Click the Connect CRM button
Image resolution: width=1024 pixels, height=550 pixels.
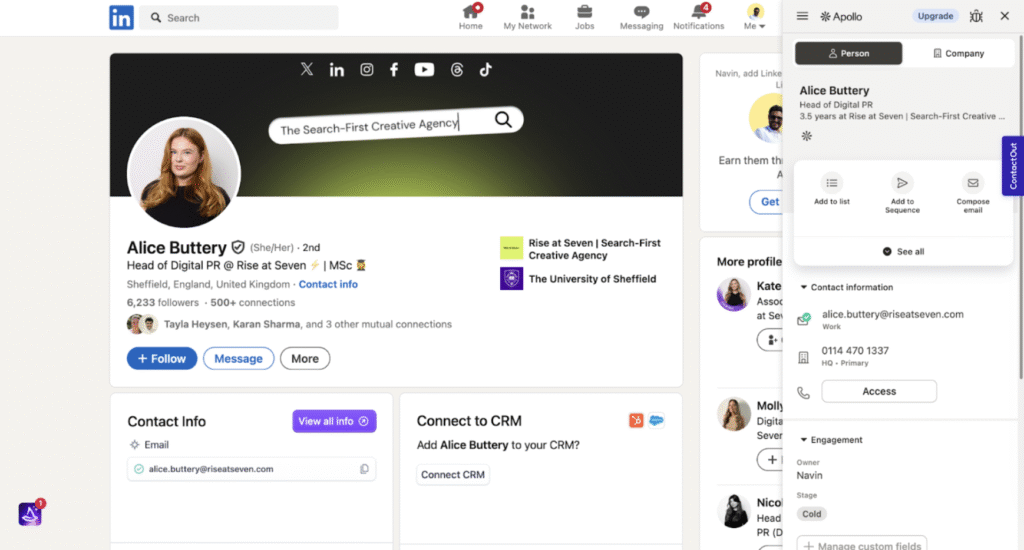(x=453, y=475)
